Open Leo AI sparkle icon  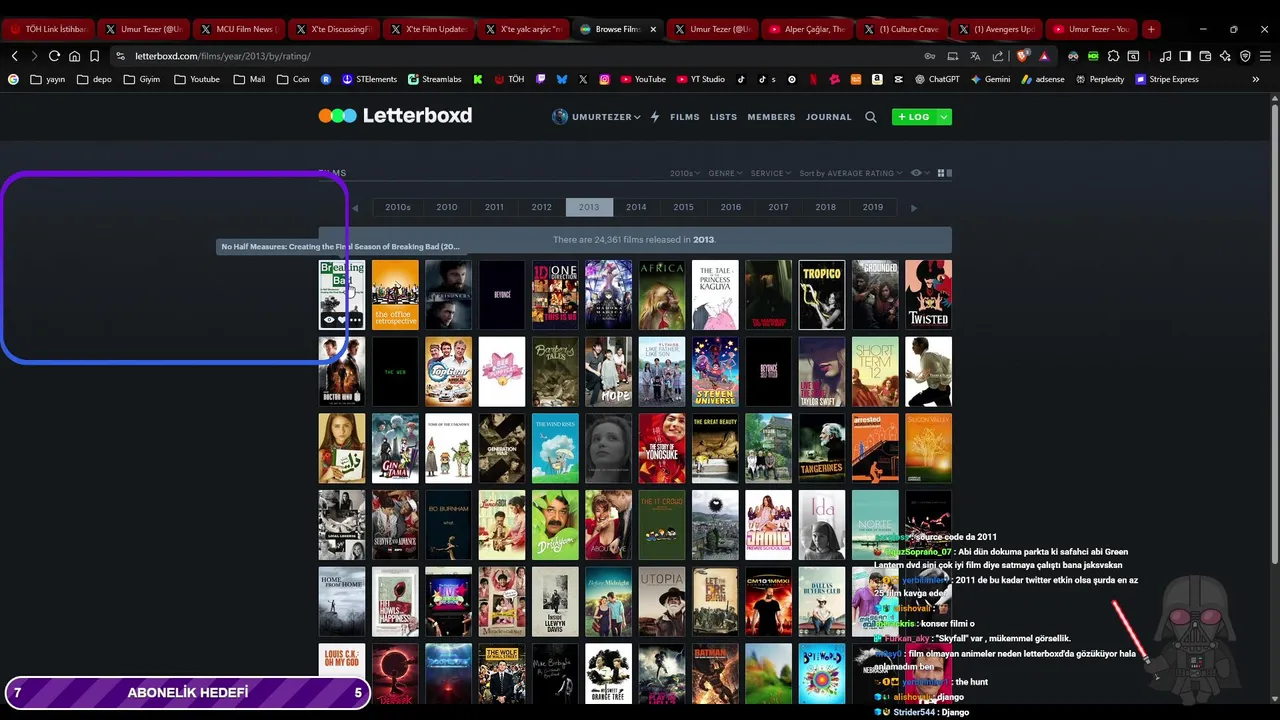[x=1225, y=56]
